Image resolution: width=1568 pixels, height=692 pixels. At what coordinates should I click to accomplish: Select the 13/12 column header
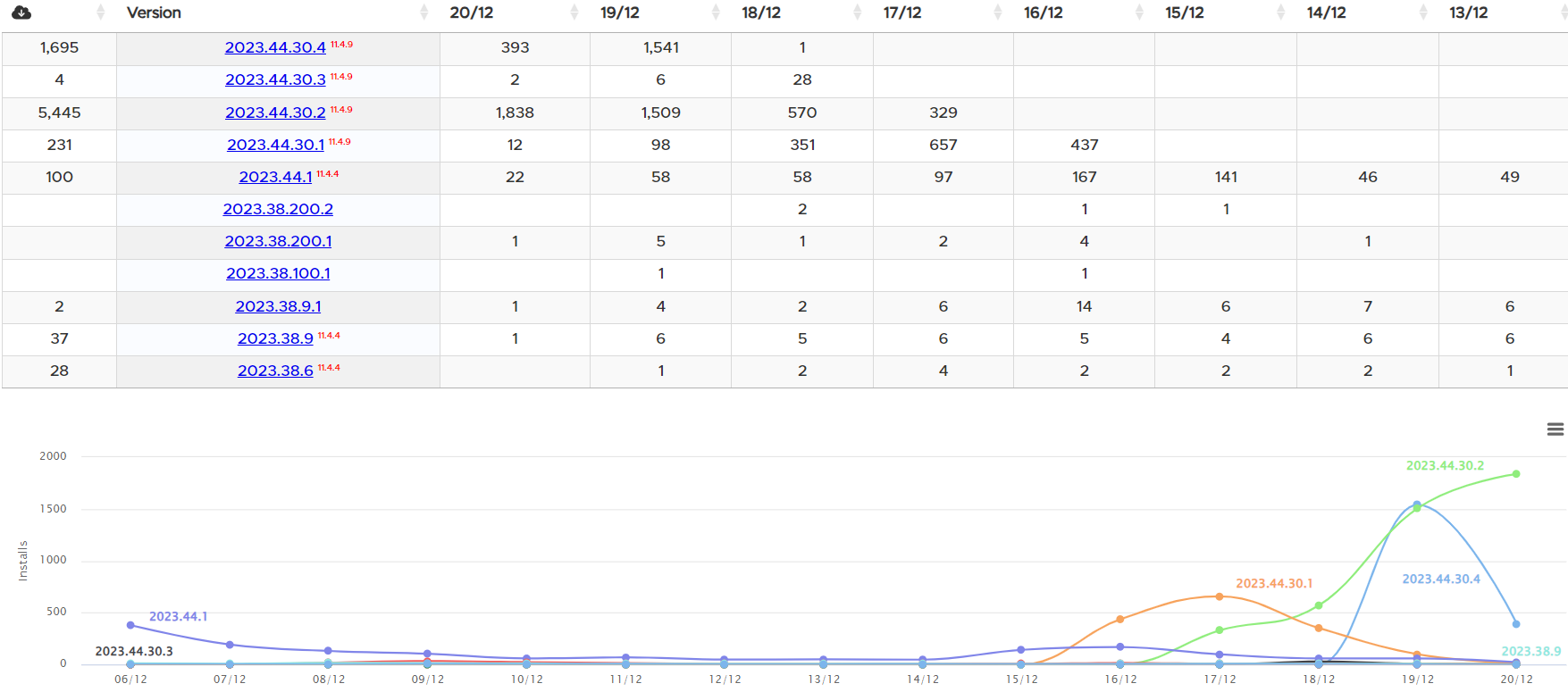[x=1468, y=13]
